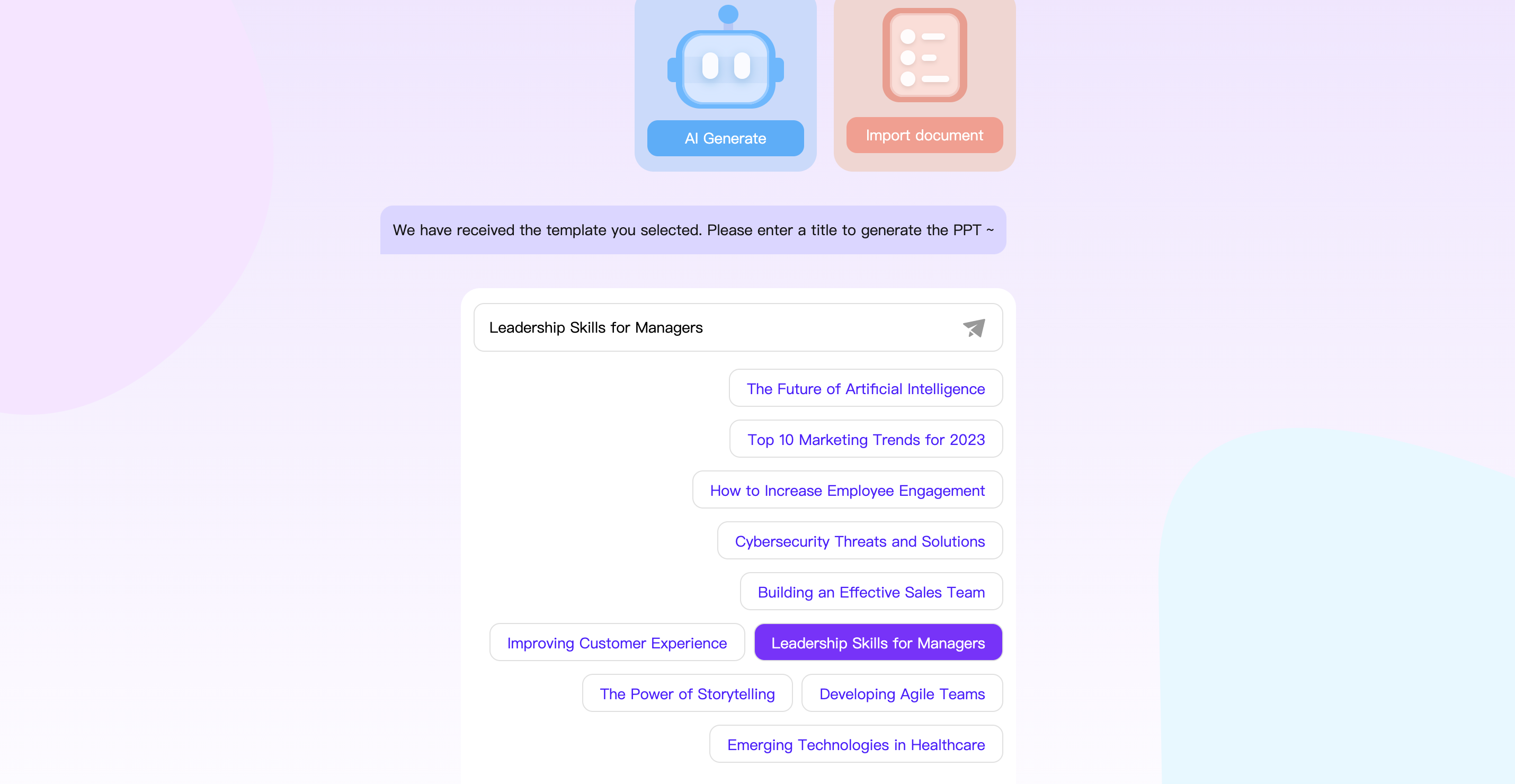Send the title with paper plane icon
Image resolution: width=1515 pixels, height=784 pixels.
coord(974,327)
